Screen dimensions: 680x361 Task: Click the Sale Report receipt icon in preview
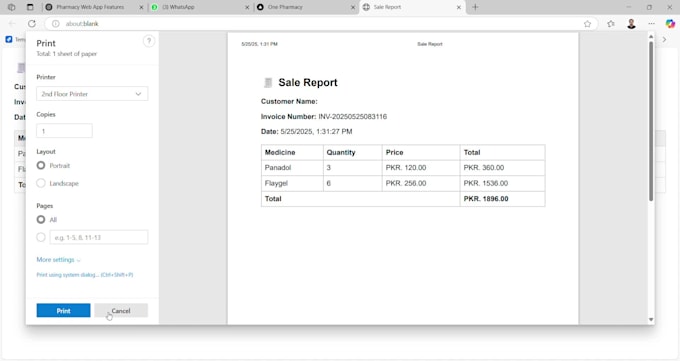tap(268, 82)
